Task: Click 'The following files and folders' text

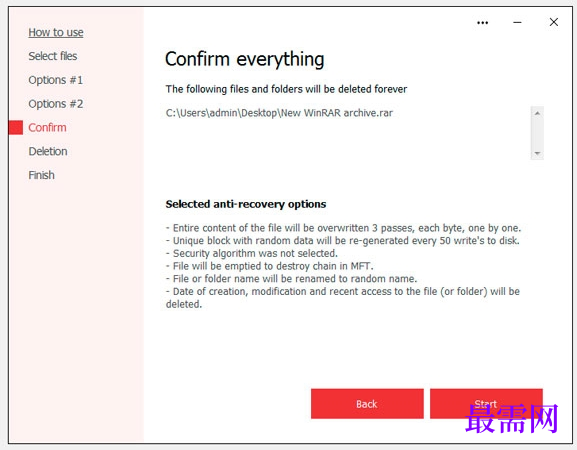Action: click(286, 89)
